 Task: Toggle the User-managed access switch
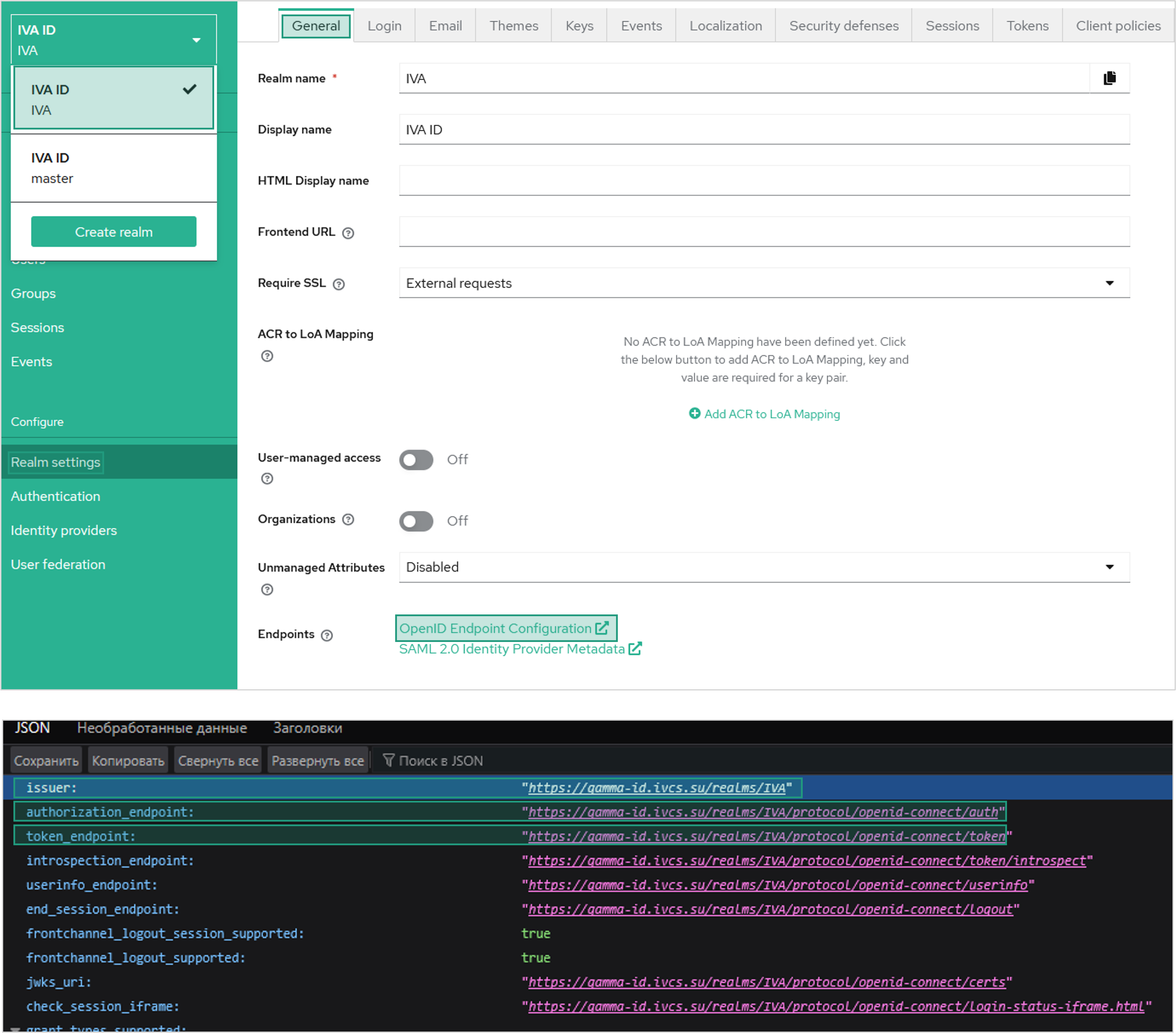416,460
